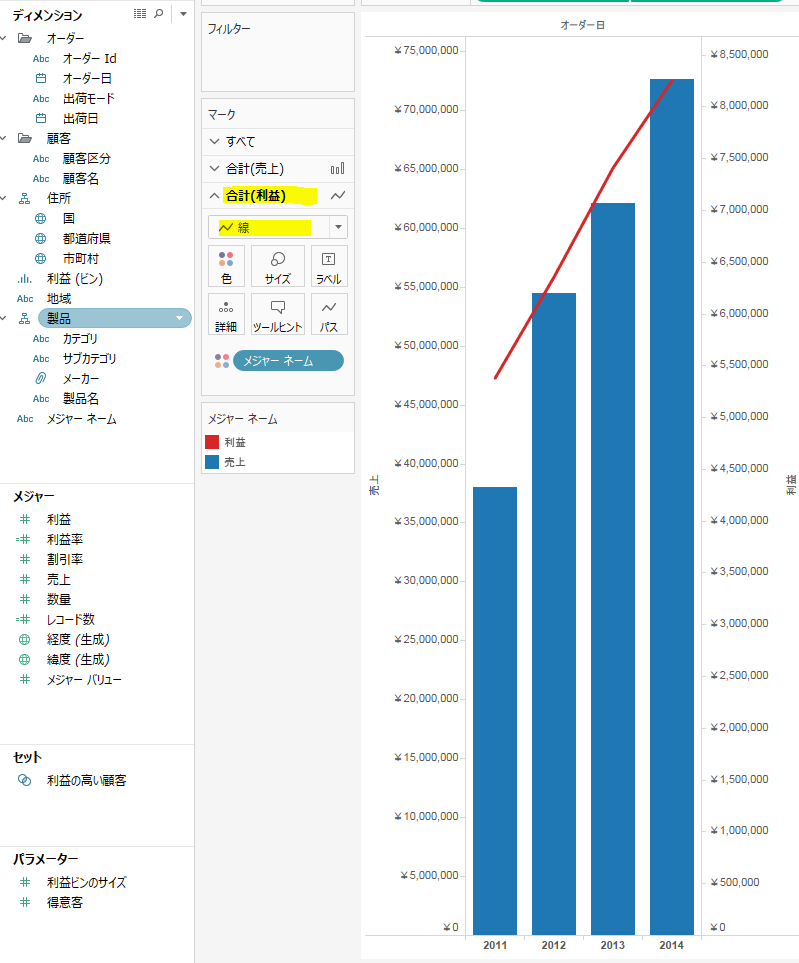This screenshot has height=963, width=799.
Task: Select the 利益ビンのサイズ parameter
Action: 87,882
